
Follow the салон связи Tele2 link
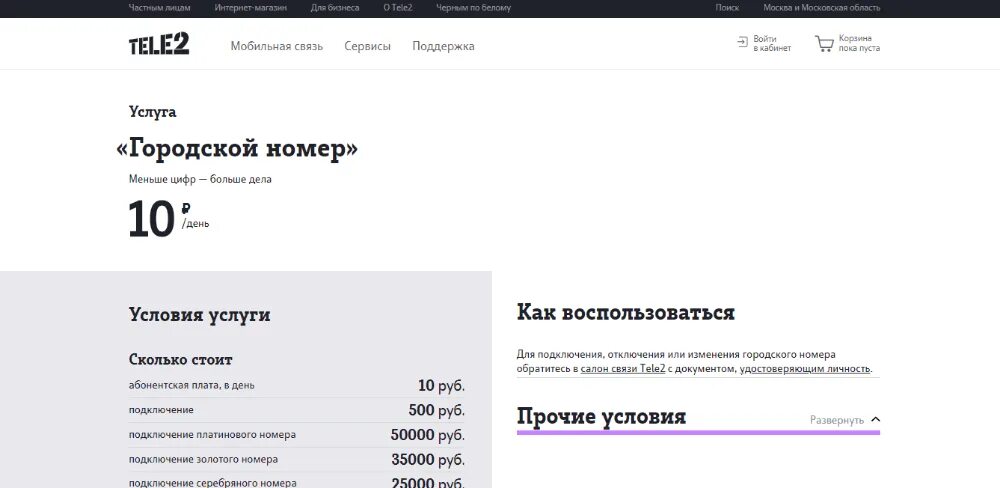622,369
